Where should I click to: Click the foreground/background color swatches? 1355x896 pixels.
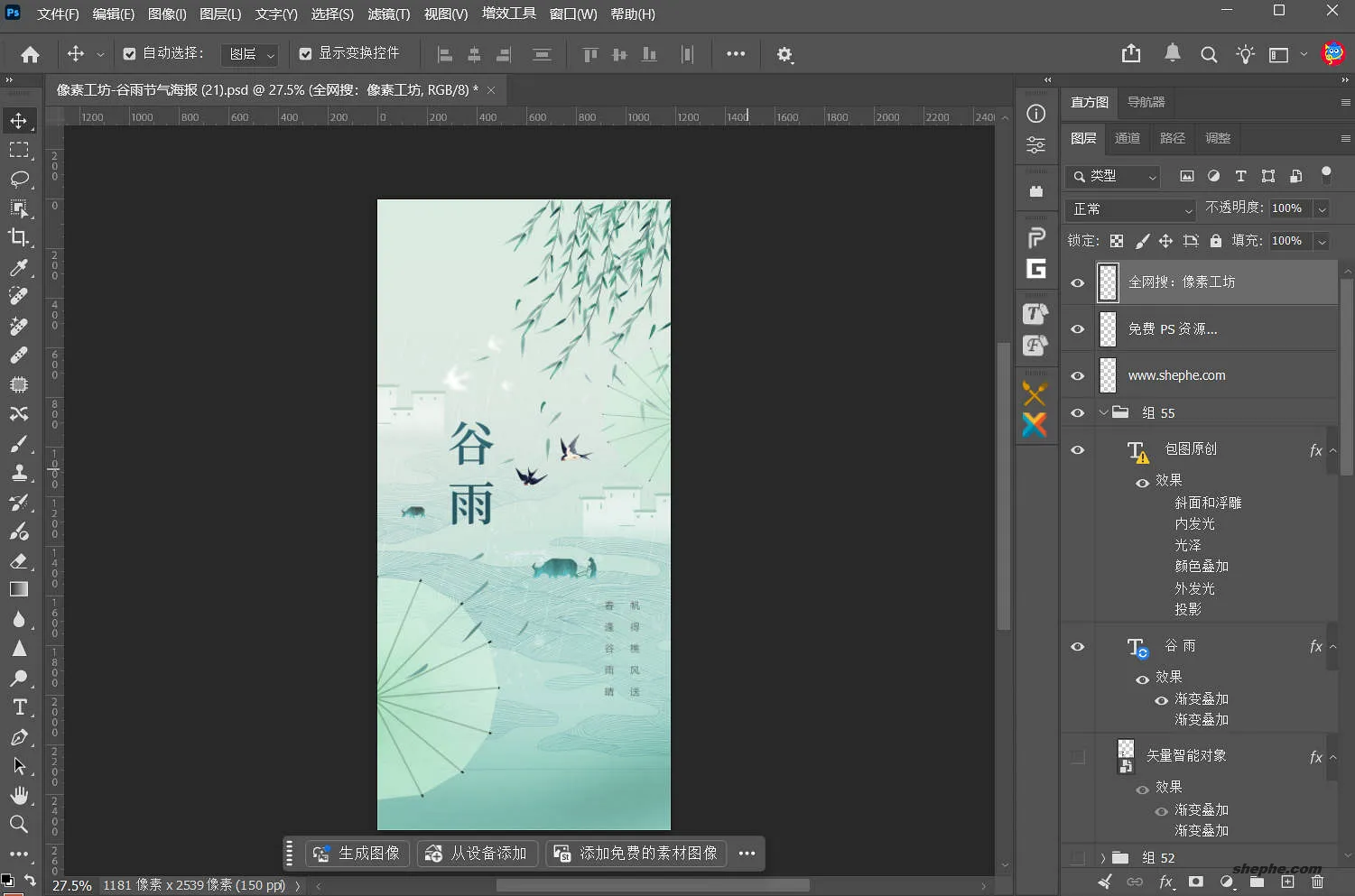pos(7,881)
